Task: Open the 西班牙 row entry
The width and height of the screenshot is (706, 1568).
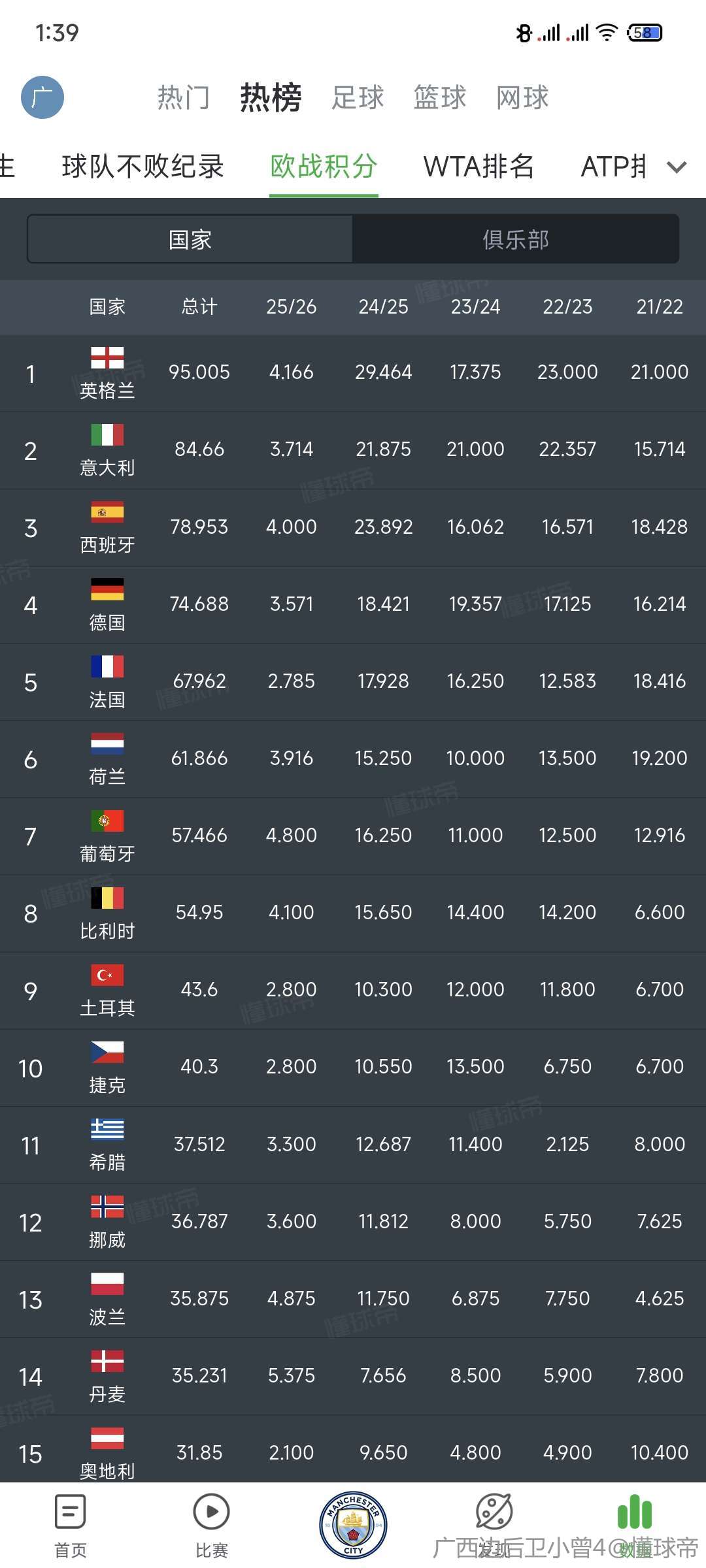Action: click(353, 528)
